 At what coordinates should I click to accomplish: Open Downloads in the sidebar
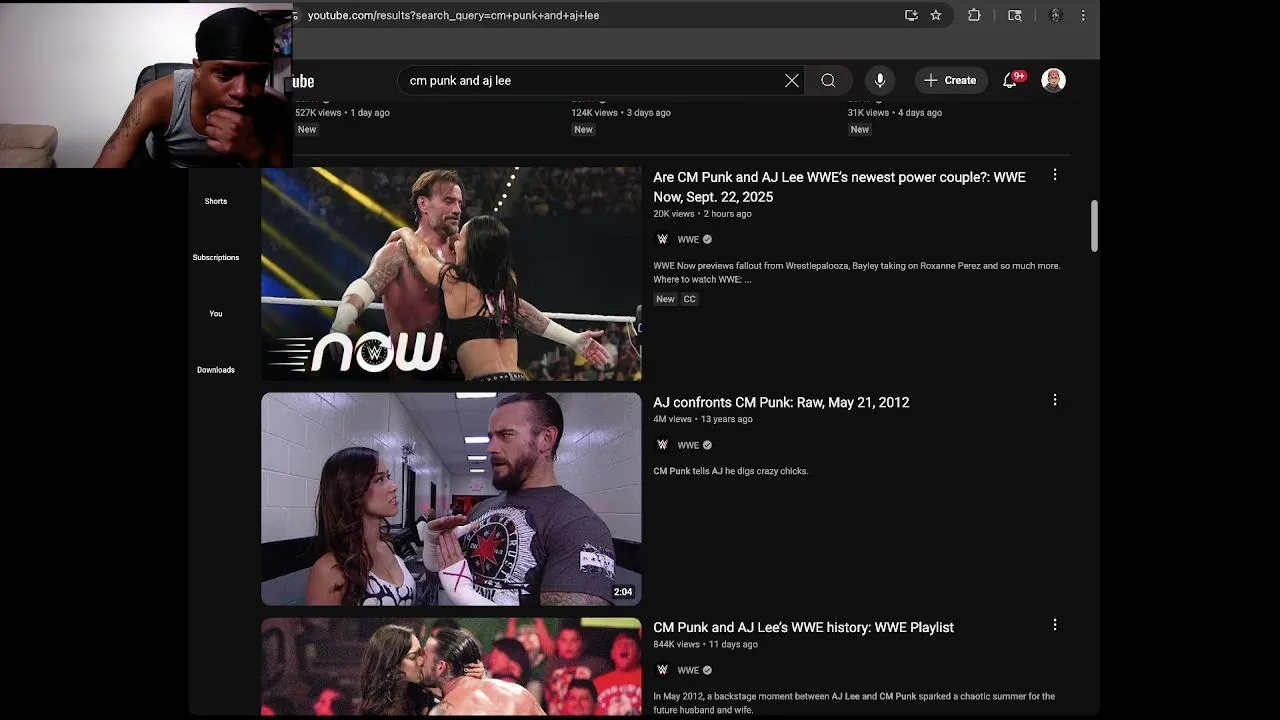click(216, 370)
